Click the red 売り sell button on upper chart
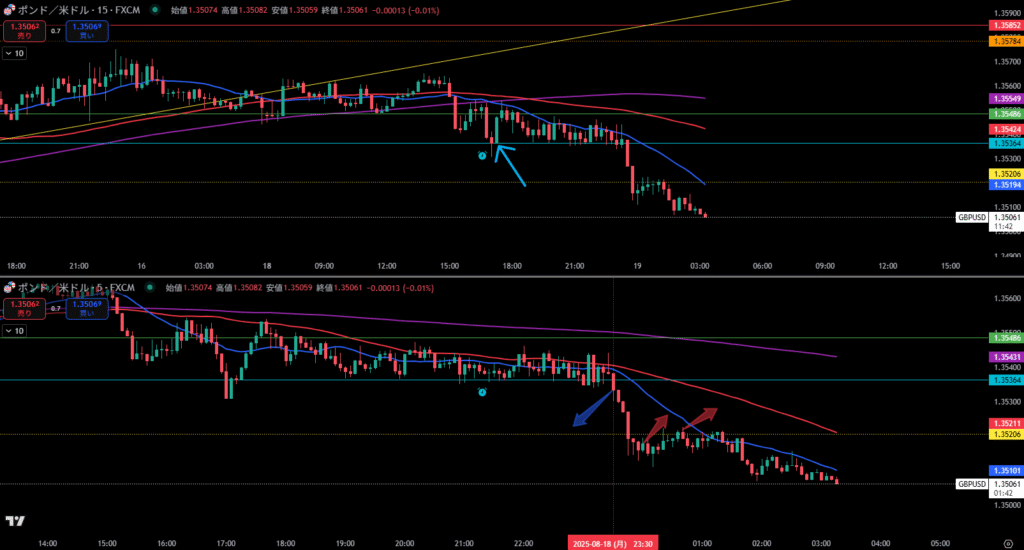This screenshot has height=550, width=1024. coord(18,30)
